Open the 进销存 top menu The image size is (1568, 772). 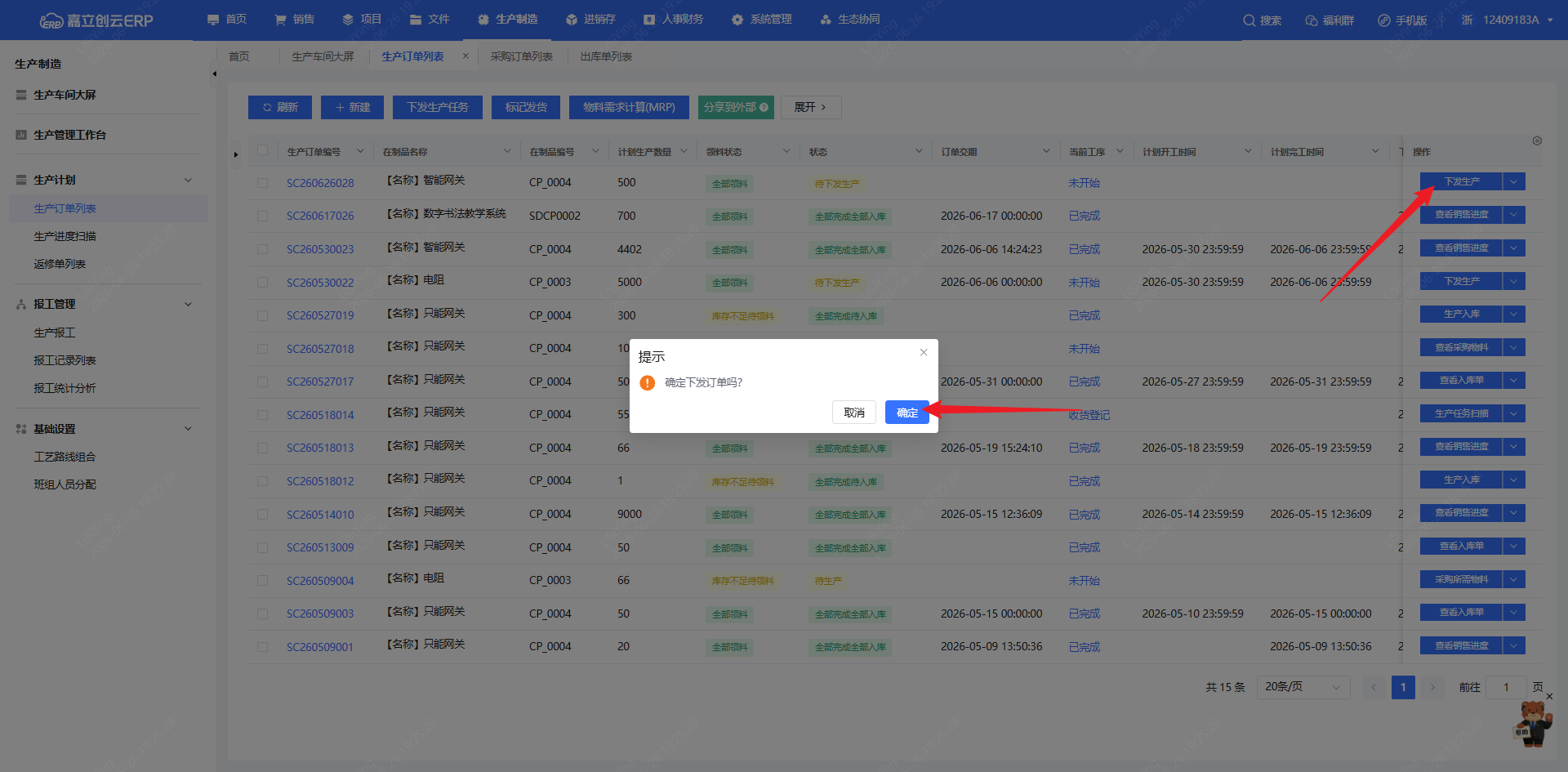[x=590, y=19]
